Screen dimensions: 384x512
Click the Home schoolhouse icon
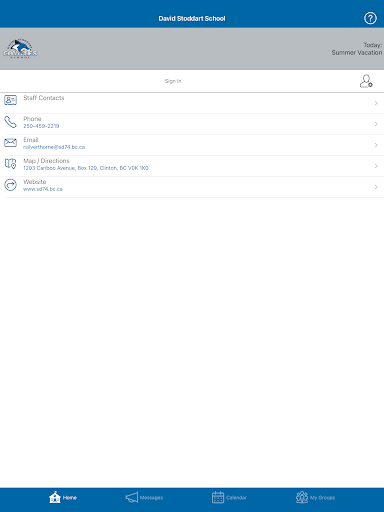(x=55, y=497)
